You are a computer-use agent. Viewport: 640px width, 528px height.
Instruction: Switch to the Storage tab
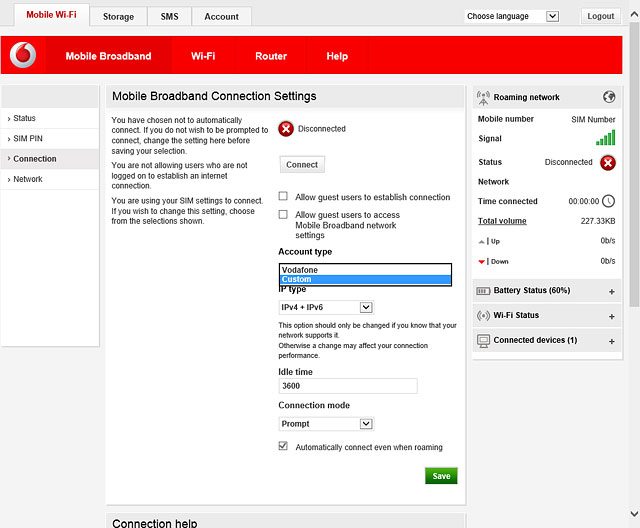click(x=118, y=17)
